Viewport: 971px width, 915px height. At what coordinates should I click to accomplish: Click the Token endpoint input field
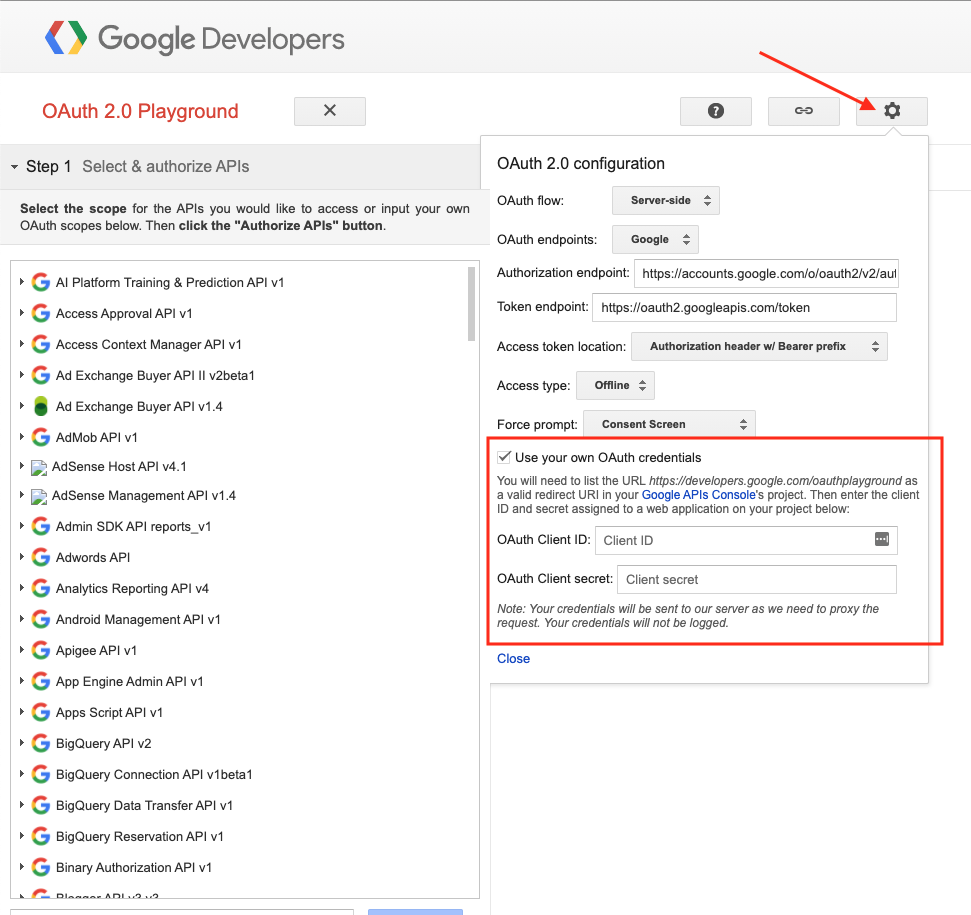tap(744, 308)
